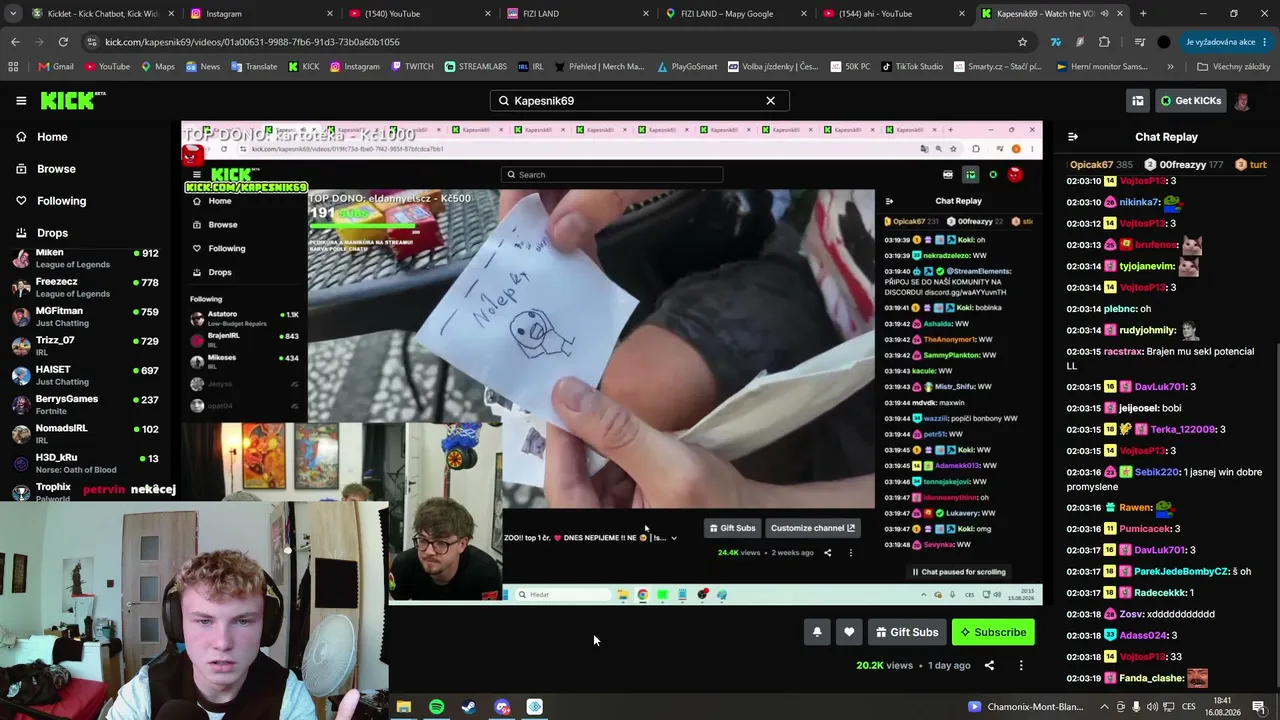Clear the Kapesnik69 search text
1280x720 pixels.
click(770, 101)
